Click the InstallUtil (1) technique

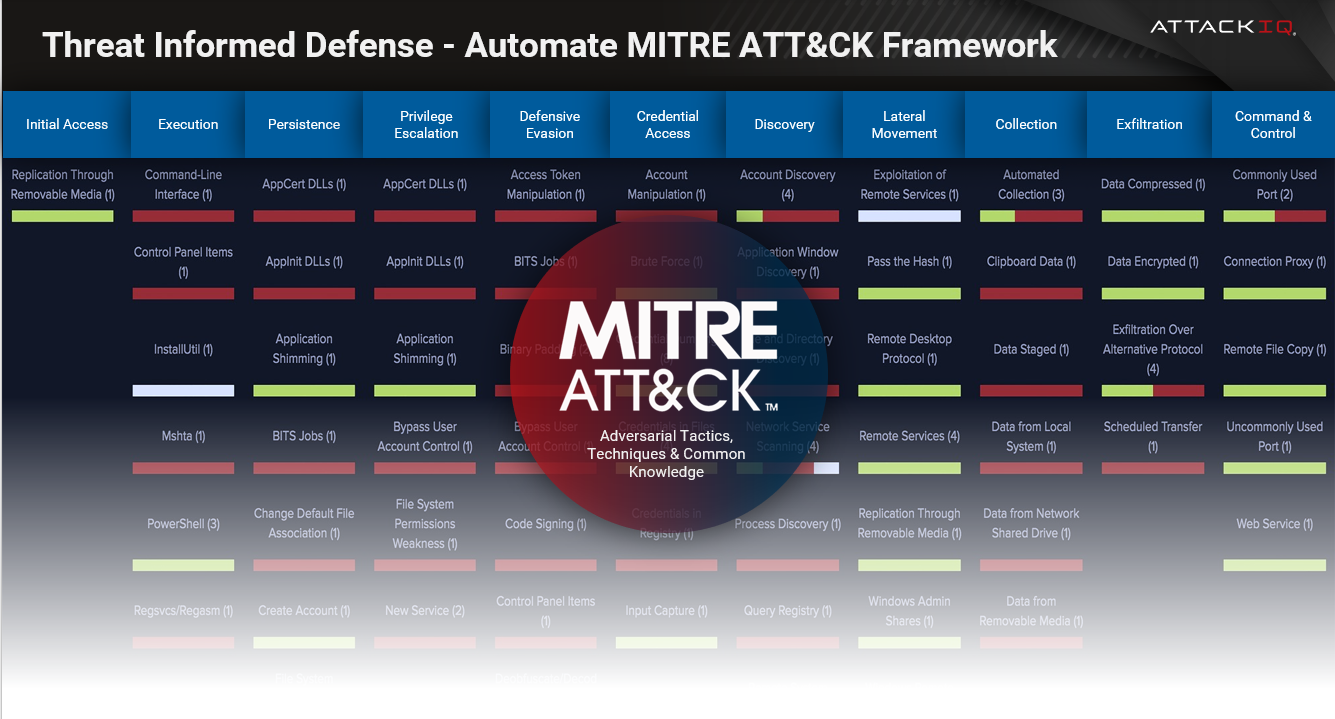click(x=183, y=349)
